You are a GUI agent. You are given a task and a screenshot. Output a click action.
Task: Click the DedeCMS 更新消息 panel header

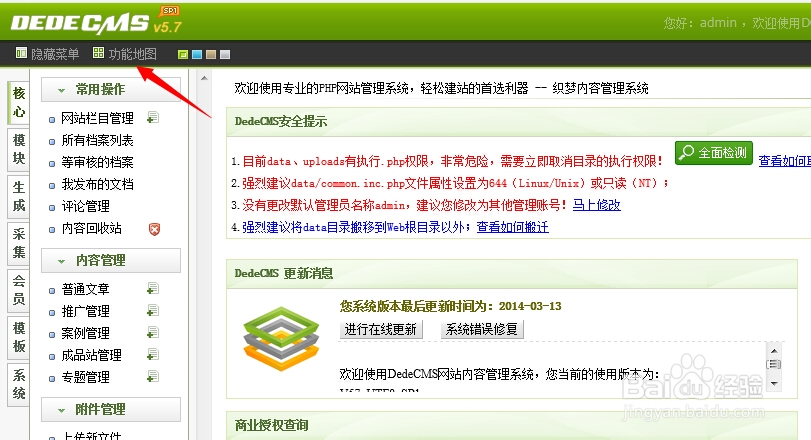point(512,274)
